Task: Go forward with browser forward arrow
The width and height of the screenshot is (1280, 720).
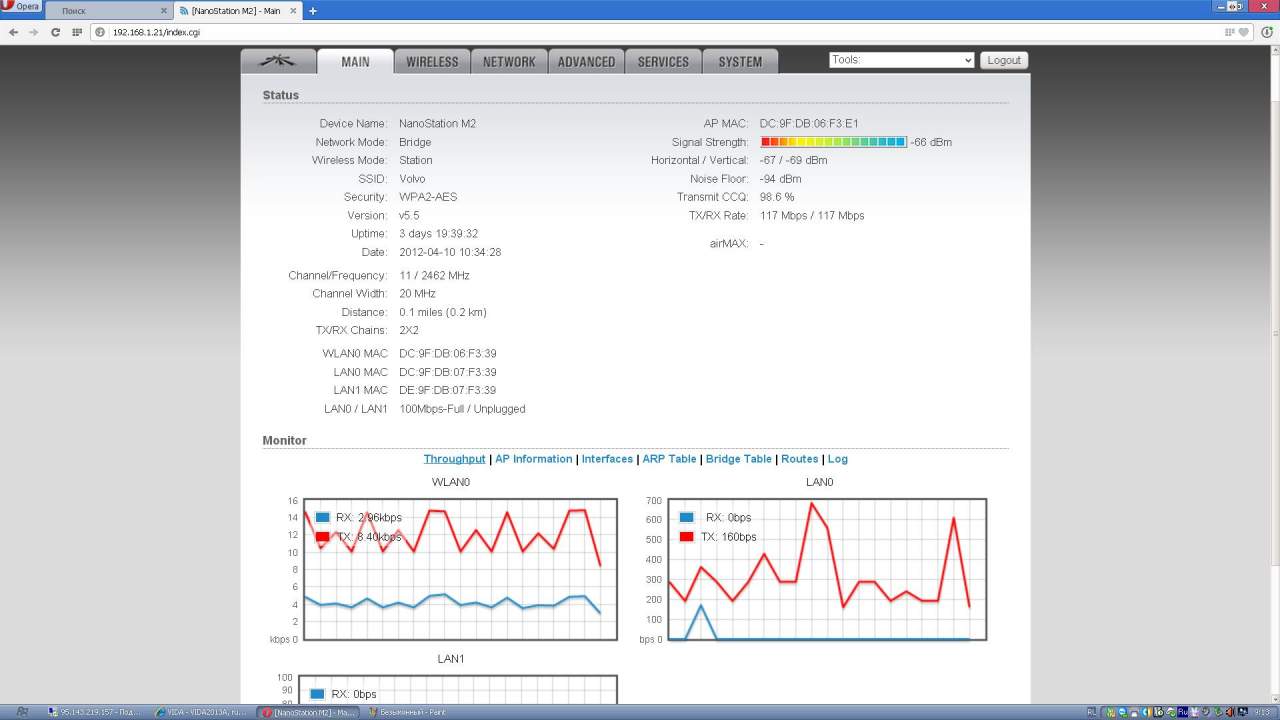Action: coord(34,32)
